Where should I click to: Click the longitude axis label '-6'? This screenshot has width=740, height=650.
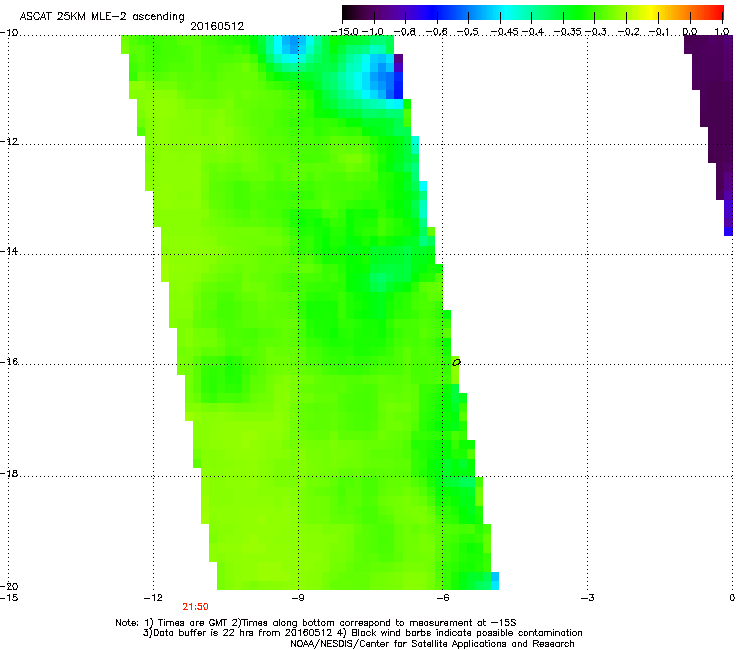pos(442,598)
